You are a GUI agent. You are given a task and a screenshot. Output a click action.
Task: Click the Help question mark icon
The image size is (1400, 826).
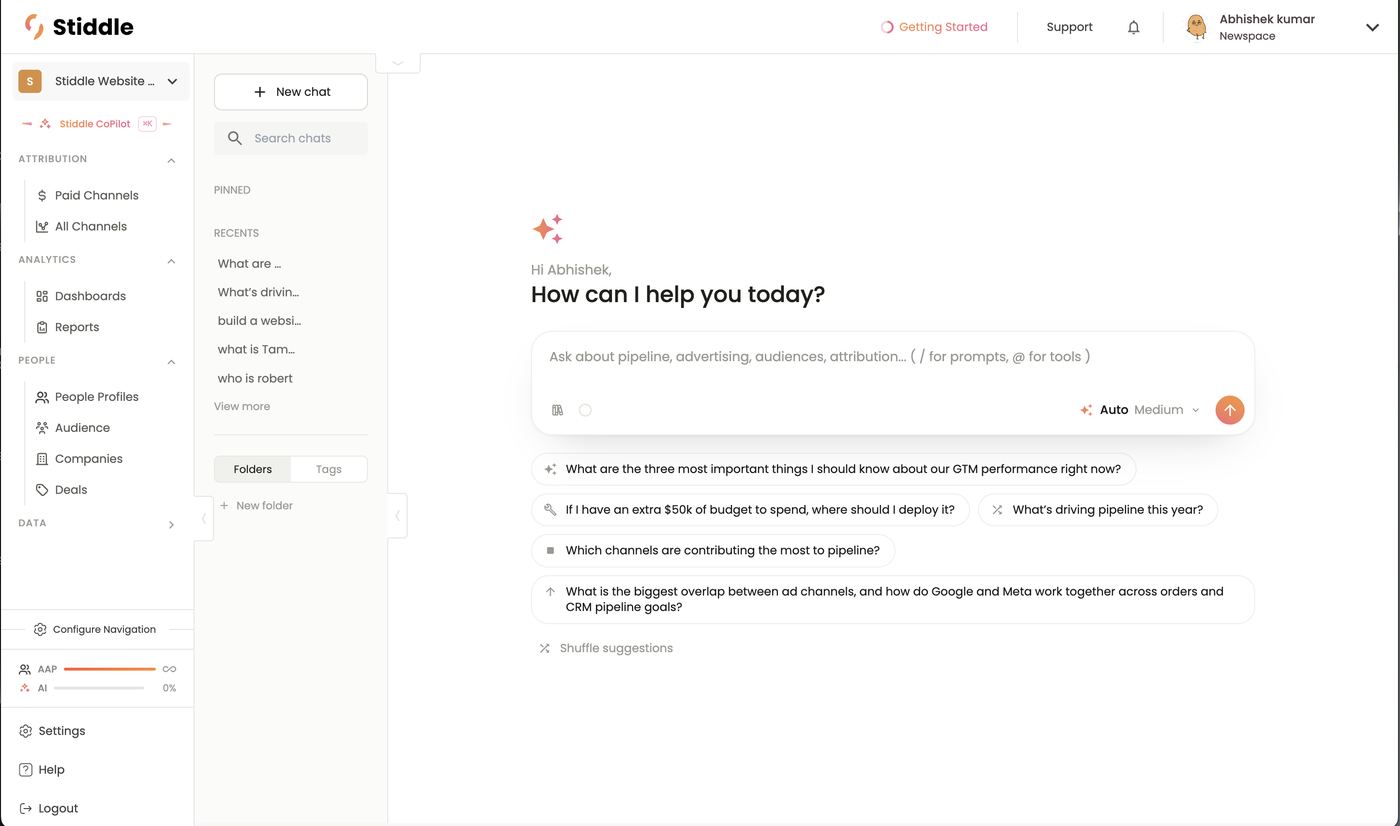click(26, 770)
